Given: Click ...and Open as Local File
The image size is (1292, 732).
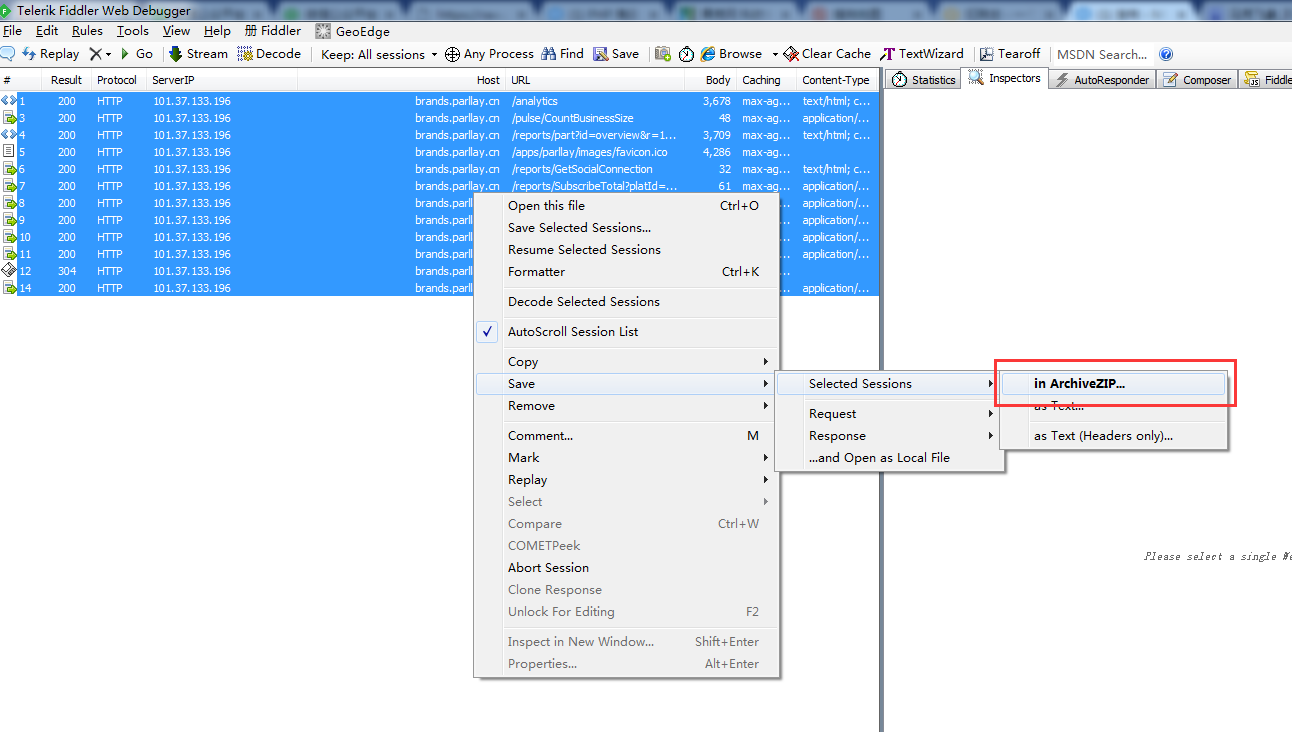Looking at the screenshot, I should 889,458.
